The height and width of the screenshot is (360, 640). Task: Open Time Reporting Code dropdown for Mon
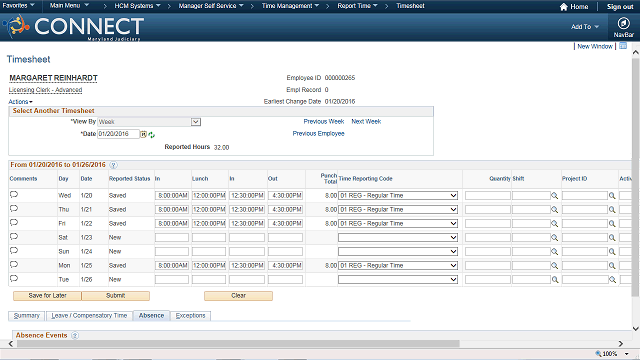[398, 265]
